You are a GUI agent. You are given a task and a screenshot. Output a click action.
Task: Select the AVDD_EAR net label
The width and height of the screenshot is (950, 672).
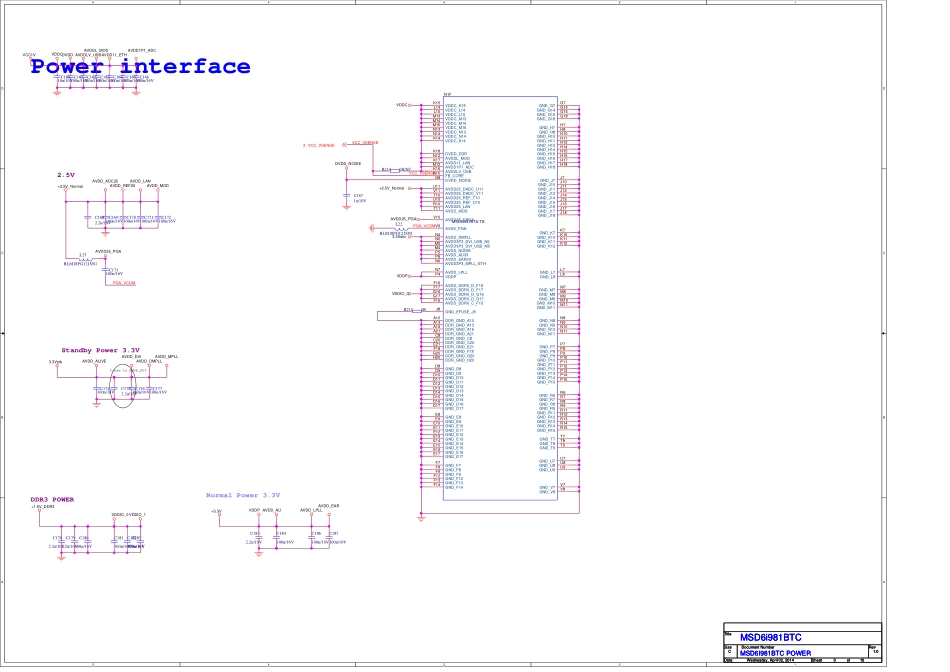(329, 506)
